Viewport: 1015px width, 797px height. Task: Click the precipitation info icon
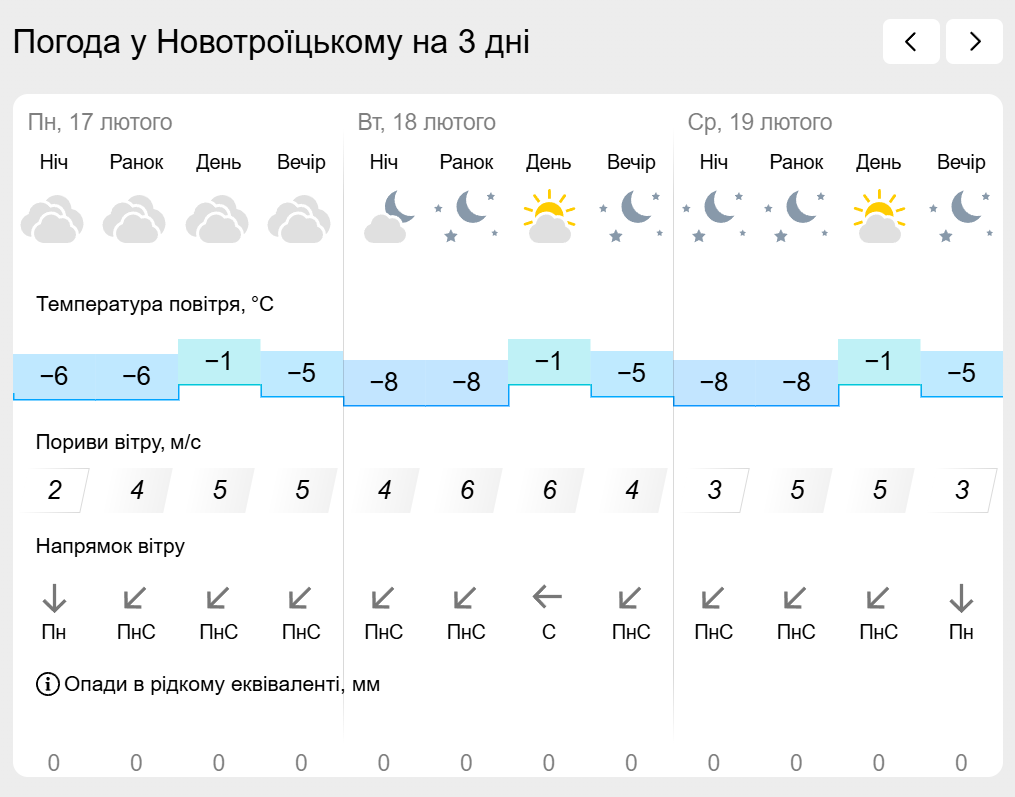click(x=47, y=684)
